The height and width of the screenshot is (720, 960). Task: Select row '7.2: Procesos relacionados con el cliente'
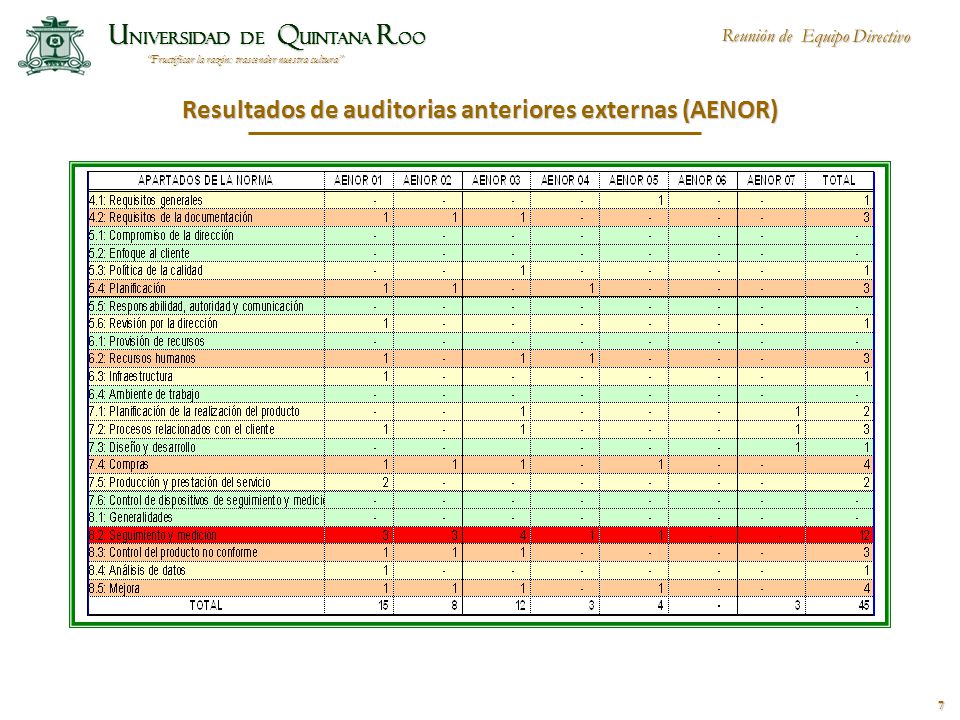click(481, 429)
